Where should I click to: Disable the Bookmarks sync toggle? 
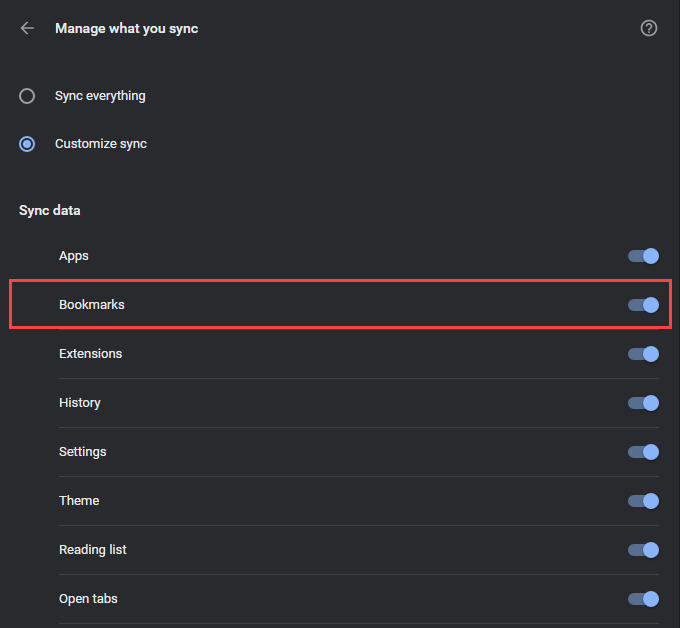click(x=643, y=305)
